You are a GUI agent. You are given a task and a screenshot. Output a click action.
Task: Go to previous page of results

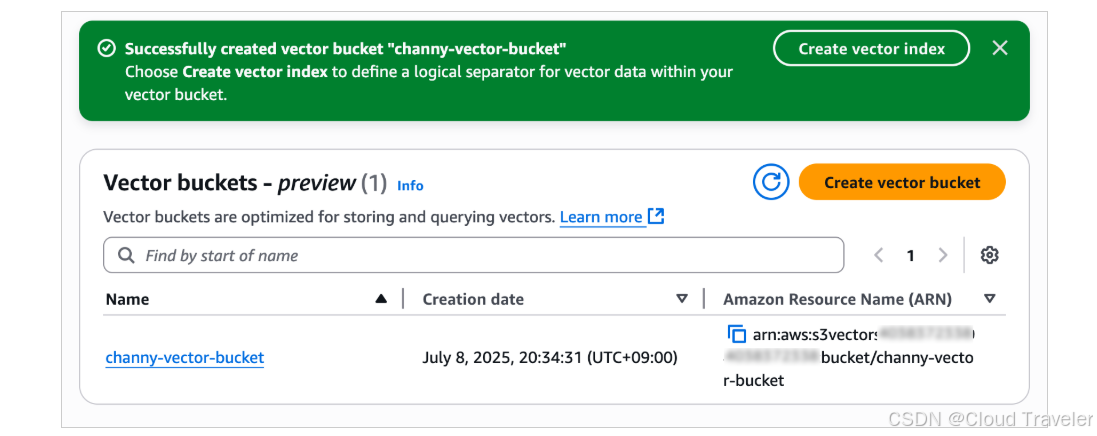(879, 255)
